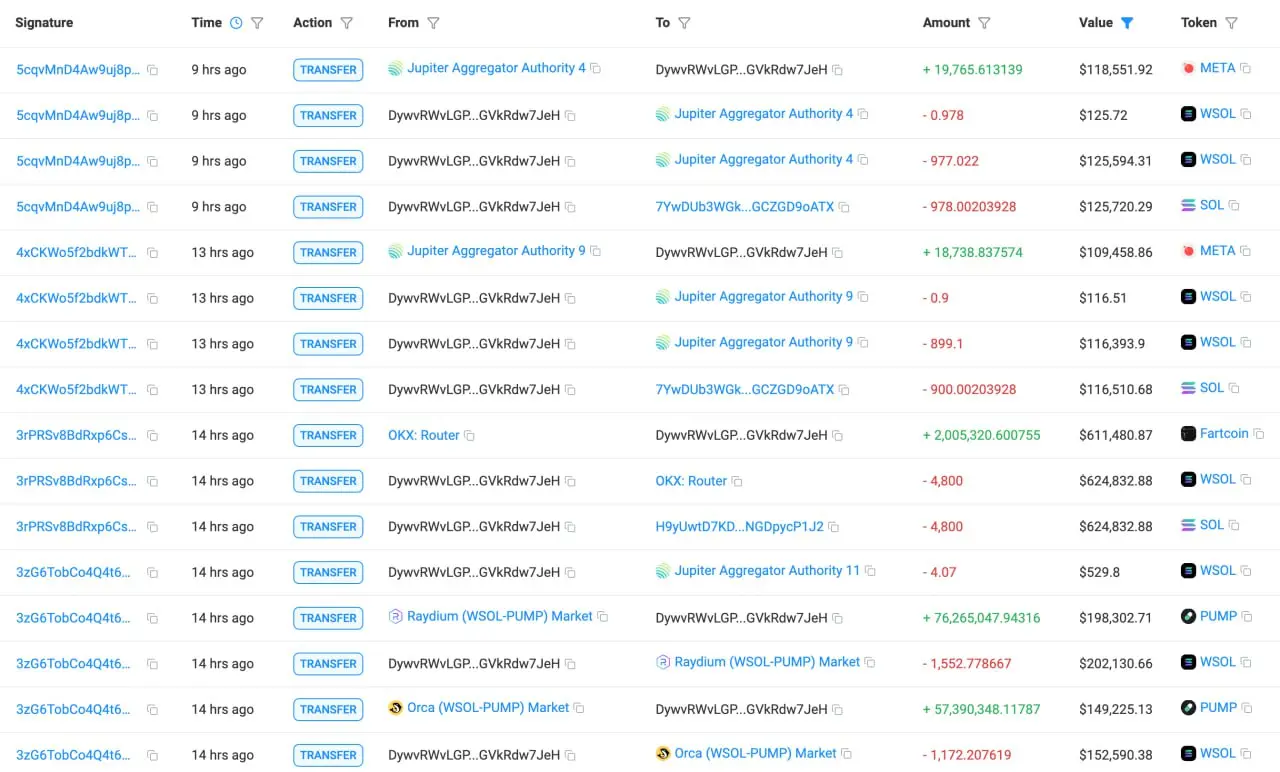The height and width of the screenshot is (772, 1280).
Task: Select the value $198,302.71
Action: (x=1116, y=619)
